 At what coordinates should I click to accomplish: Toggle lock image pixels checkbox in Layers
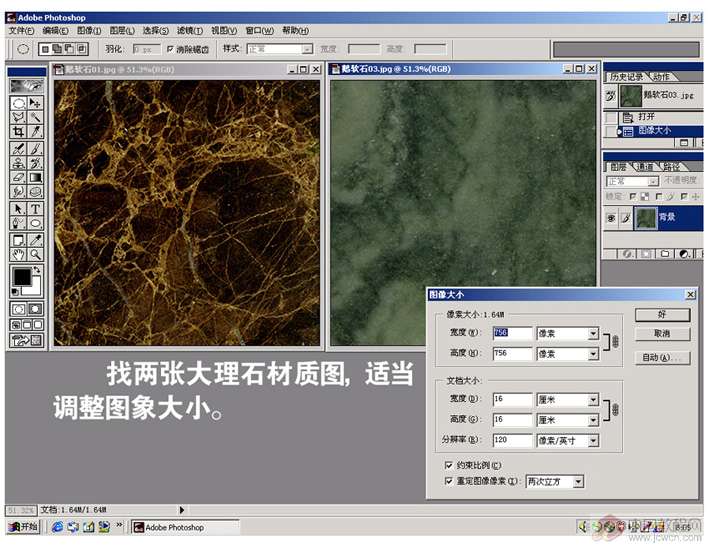tap(658, 196)
